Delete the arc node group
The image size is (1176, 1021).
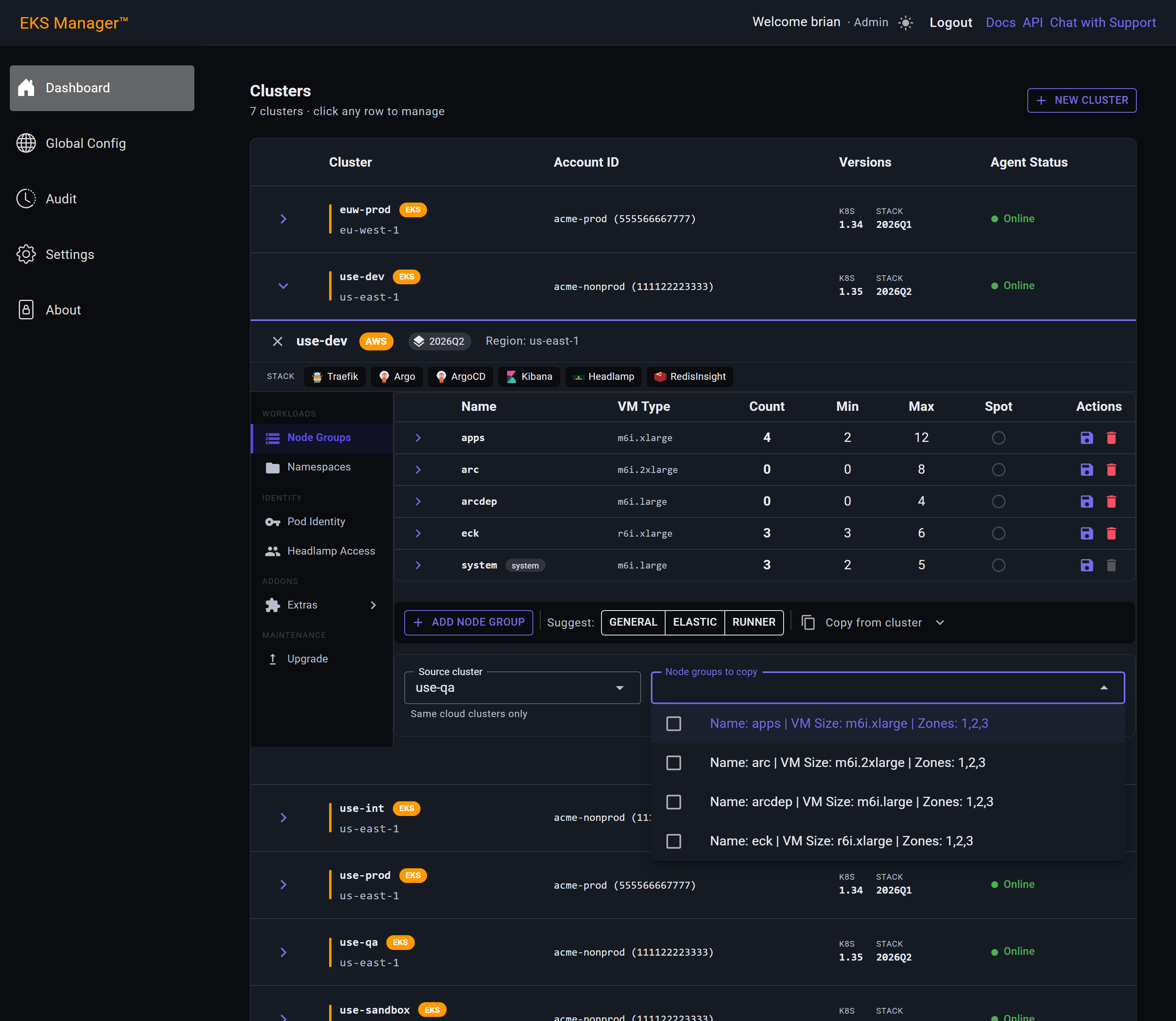pyautogui.click(x=1111, y=470)
